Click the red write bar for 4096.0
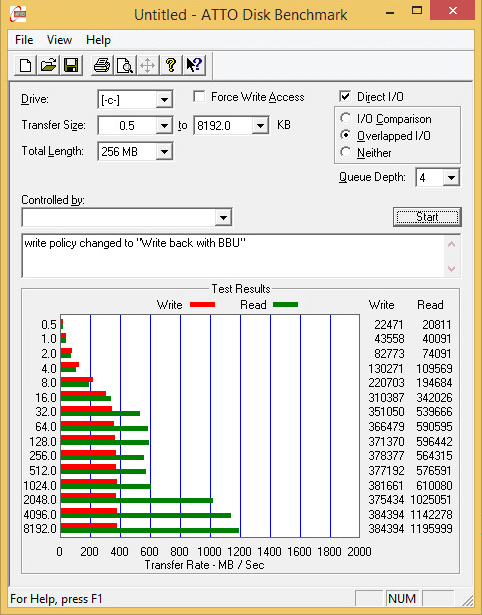This screenshot has width=482, height=615. [x=89, y=511]
